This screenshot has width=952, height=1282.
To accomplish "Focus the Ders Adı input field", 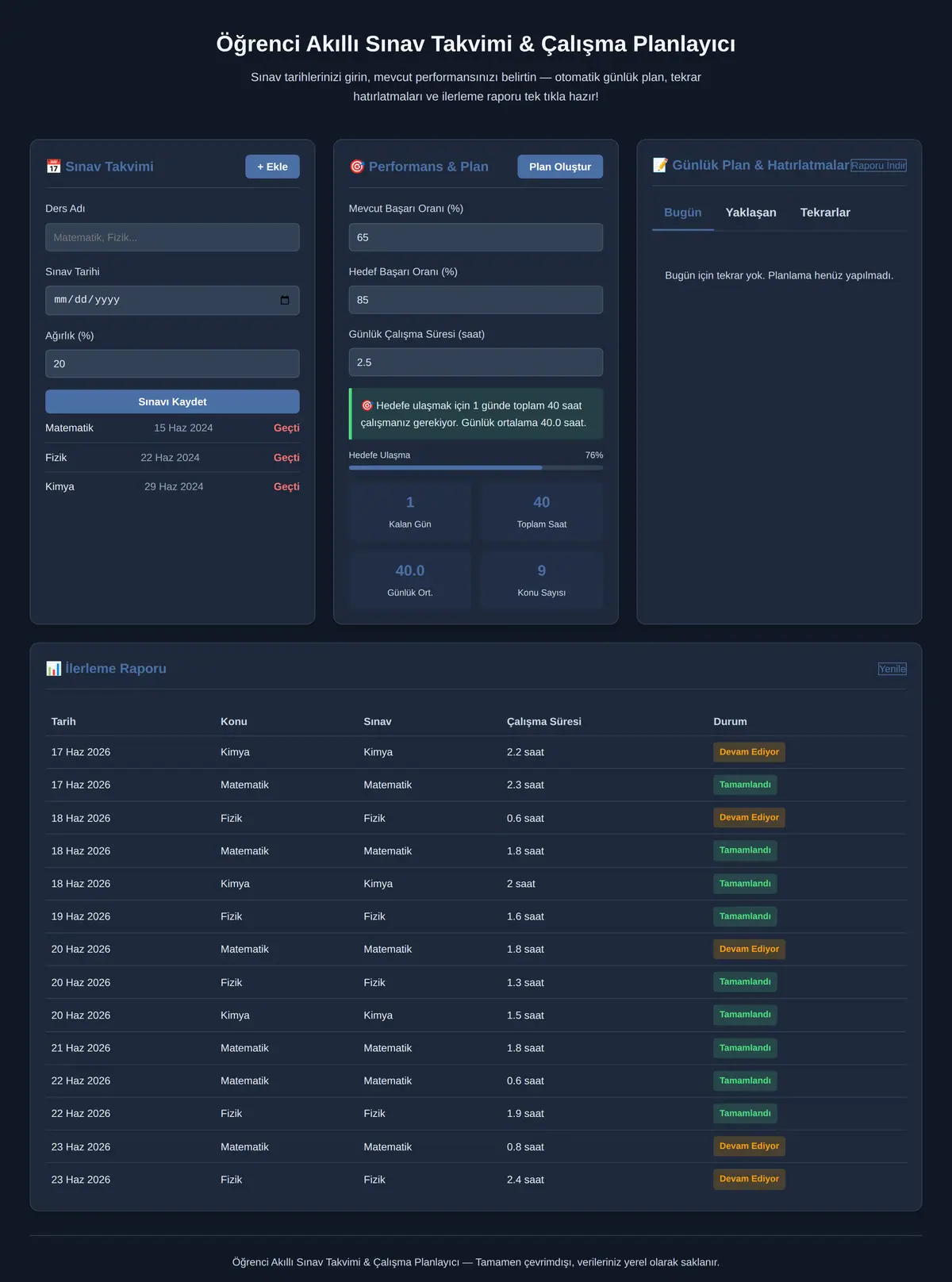I will (x=172, y=237).
